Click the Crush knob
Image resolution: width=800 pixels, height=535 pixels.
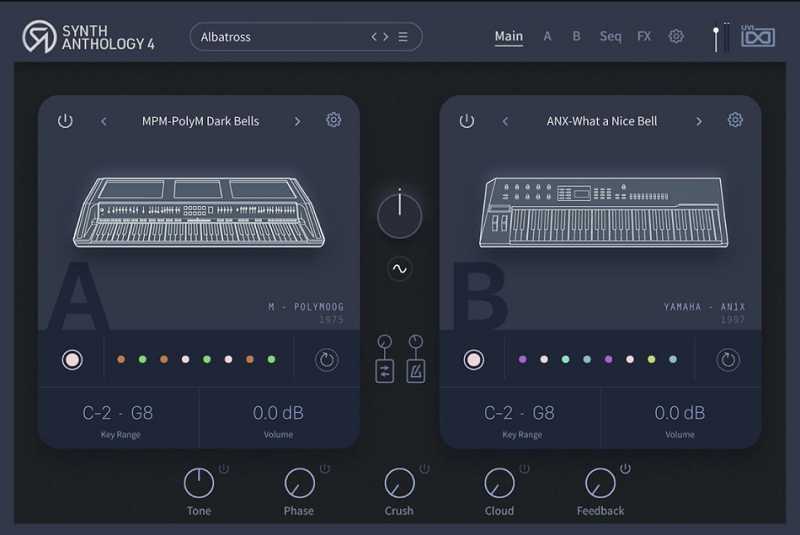(x=399, y=482)
